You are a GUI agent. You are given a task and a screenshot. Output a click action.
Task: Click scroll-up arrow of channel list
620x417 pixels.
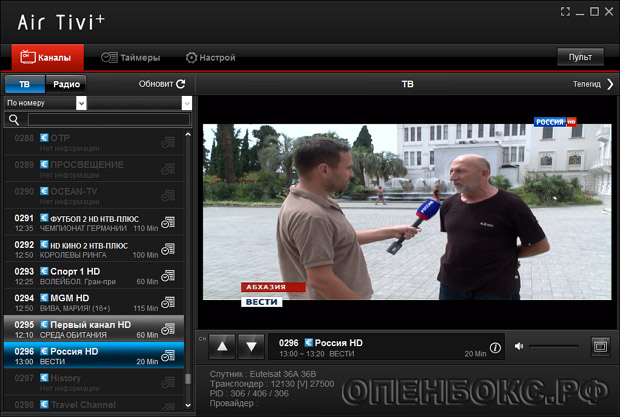pyautogui.click(x=188, y=135)
